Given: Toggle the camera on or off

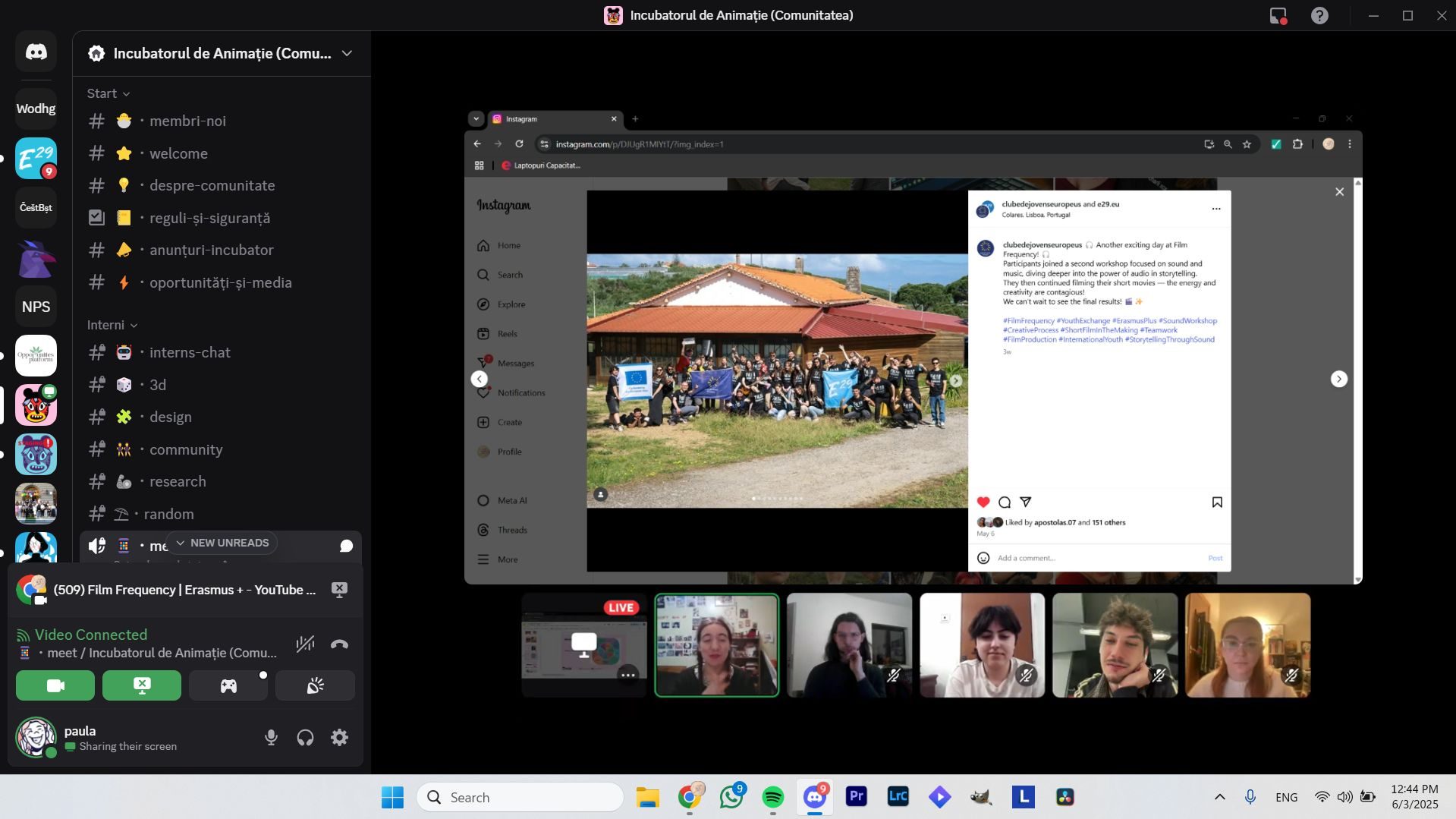Looking at the screenshot, I should (x=55, y=685).
